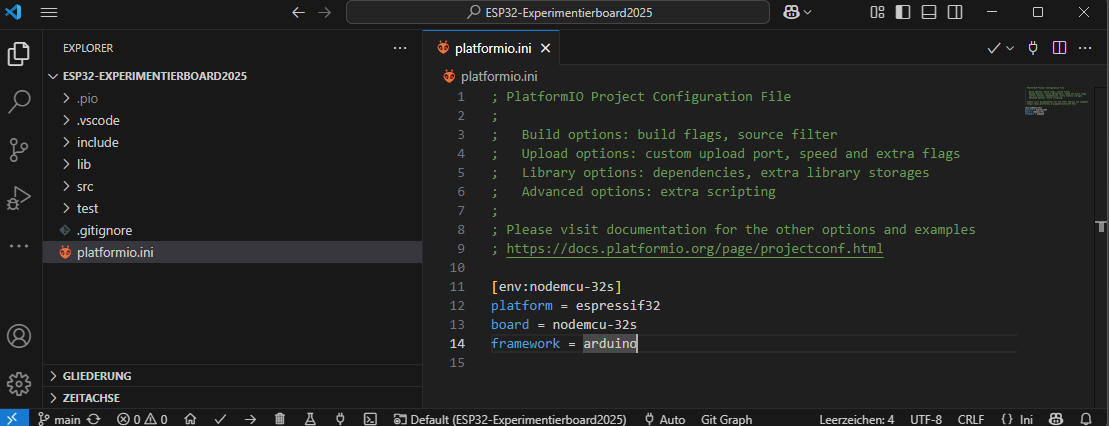This screenshot has height=426, width=1109.
Task: Open the hamburger application menu
Action: point(49,12)
